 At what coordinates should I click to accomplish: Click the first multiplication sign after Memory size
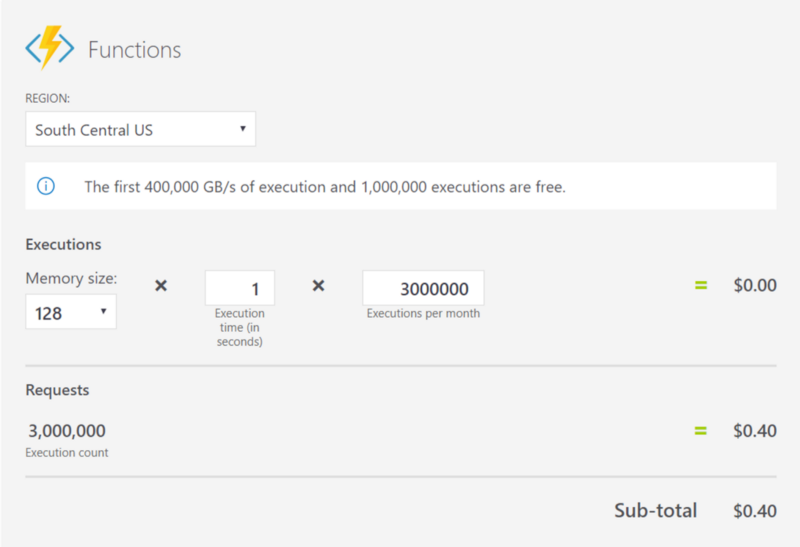click(x=161, y=286)
